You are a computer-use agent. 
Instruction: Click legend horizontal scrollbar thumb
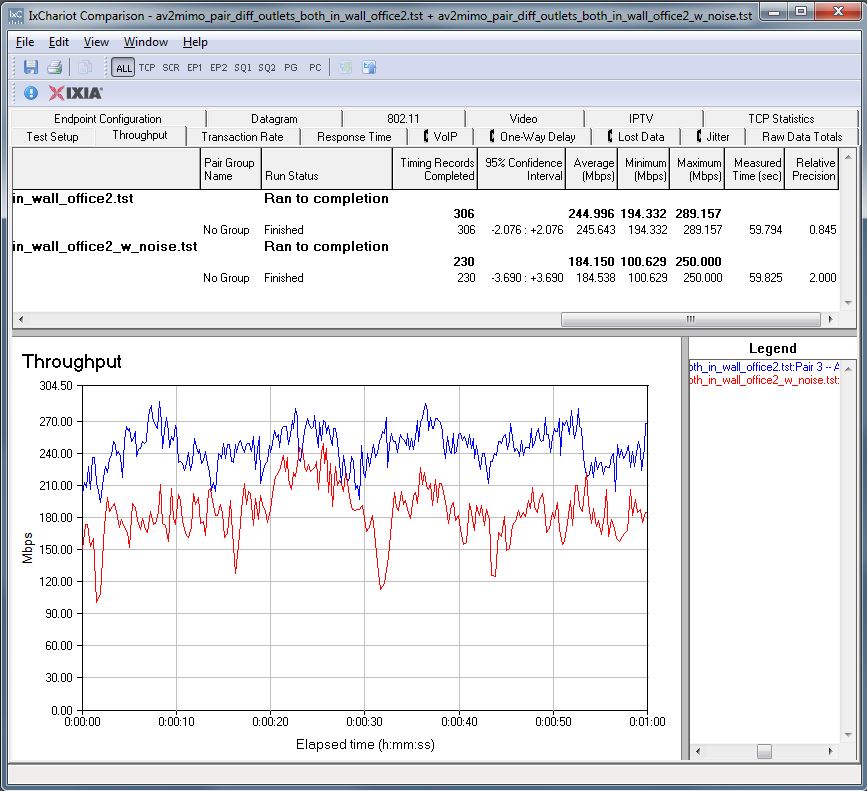pos(764,752)
